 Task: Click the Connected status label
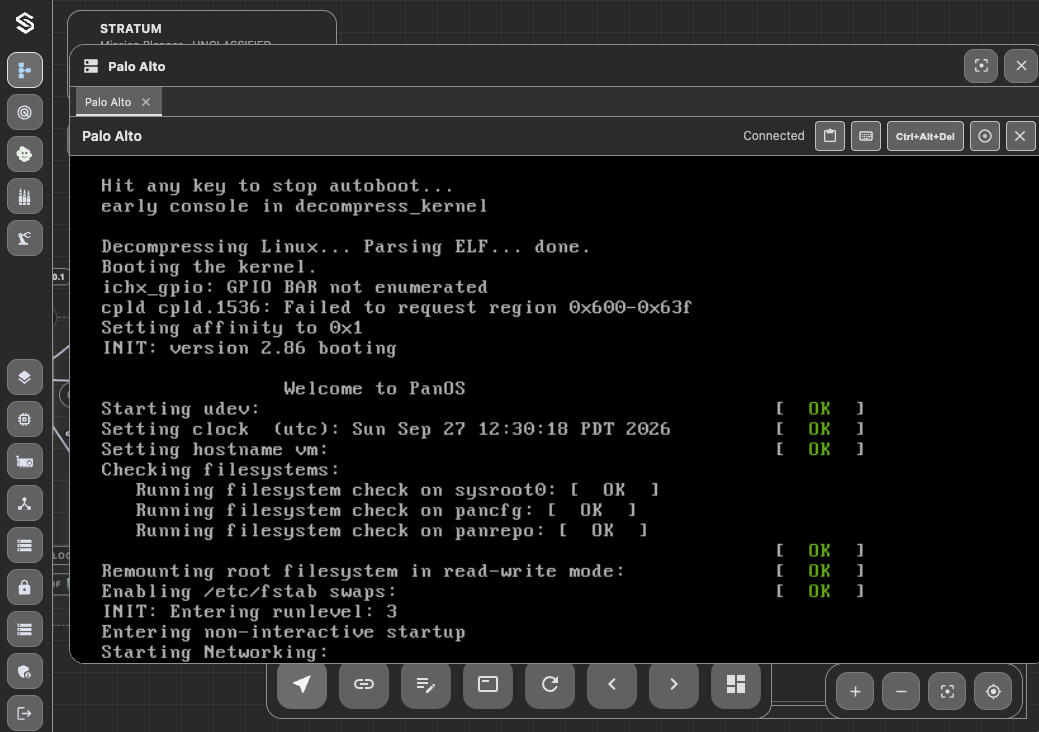[773, 136]
